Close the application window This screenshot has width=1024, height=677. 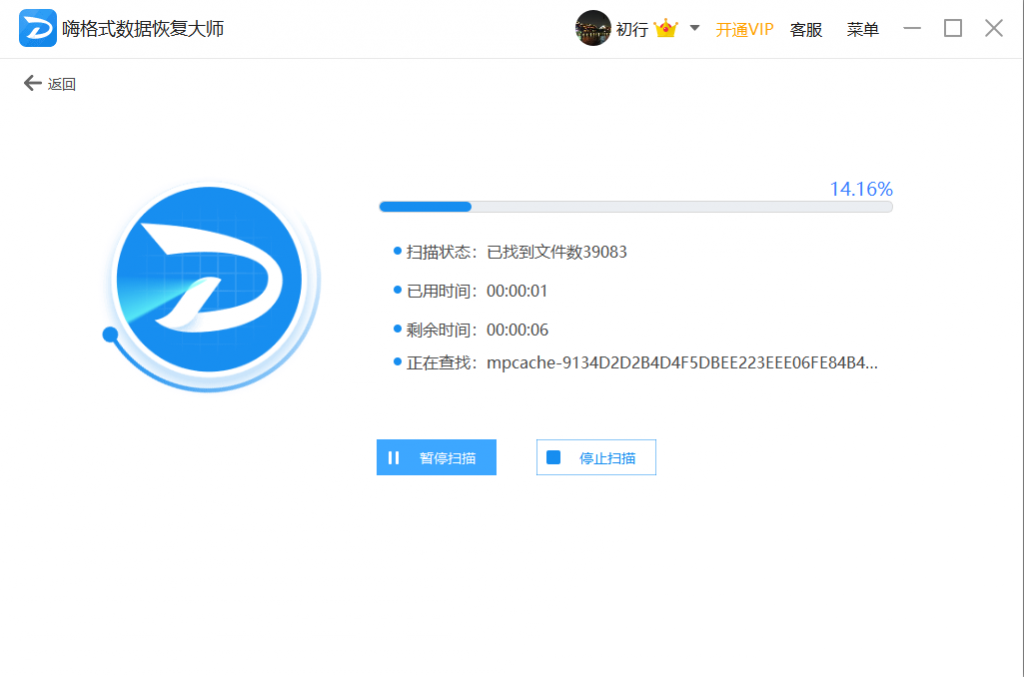[x=994, y=28]
